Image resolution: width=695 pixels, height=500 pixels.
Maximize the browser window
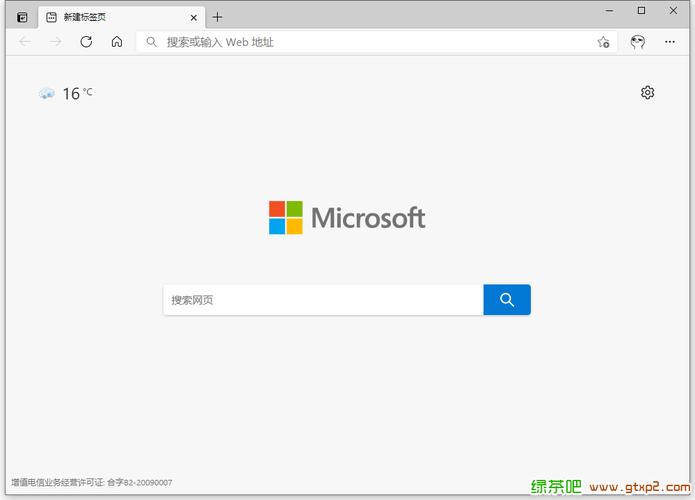point(641,11)
